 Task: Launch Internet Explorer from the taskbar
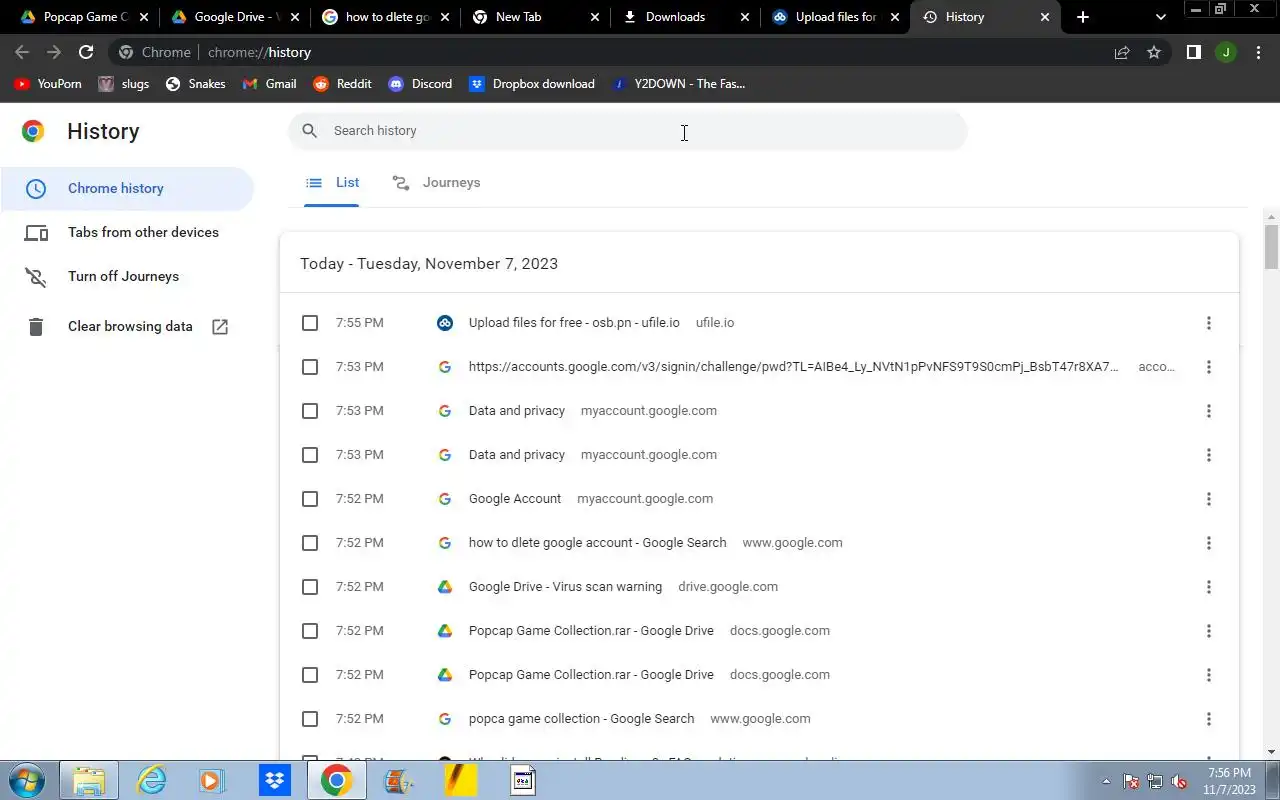[152, 780]
